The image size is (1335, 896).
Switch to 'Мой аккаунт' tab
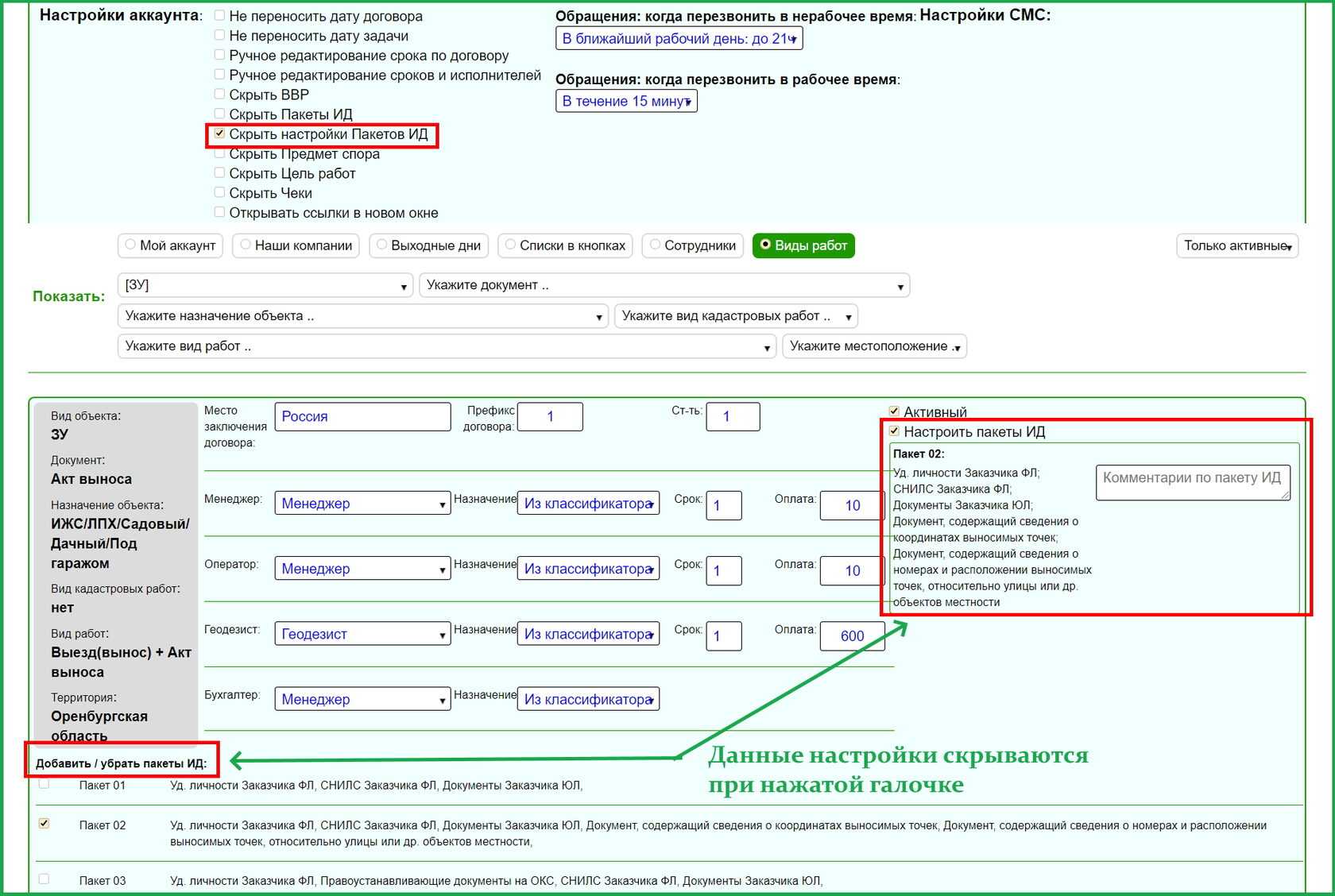click(171, 245)
